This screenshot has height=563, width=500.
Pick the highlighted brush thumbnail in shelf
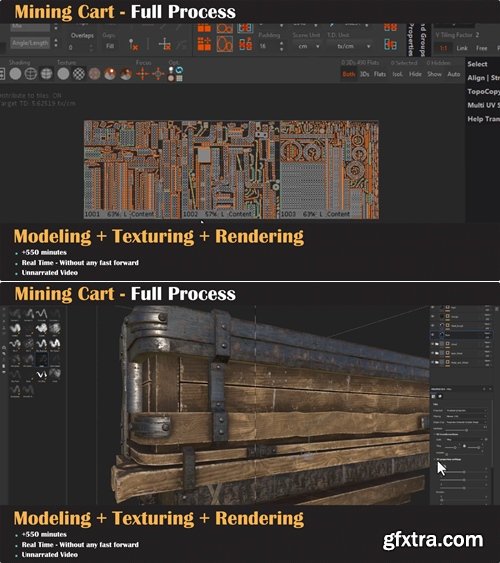[42, 358]
